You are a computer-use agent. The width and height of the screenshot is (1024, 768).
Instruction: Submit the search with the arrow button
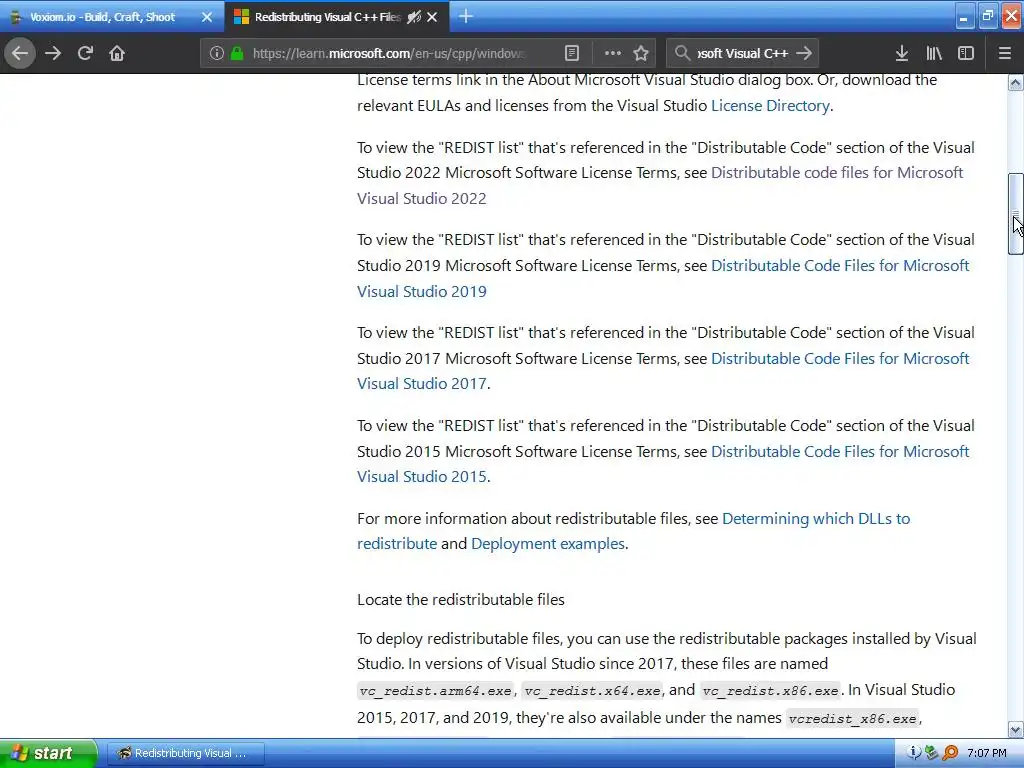805,53
